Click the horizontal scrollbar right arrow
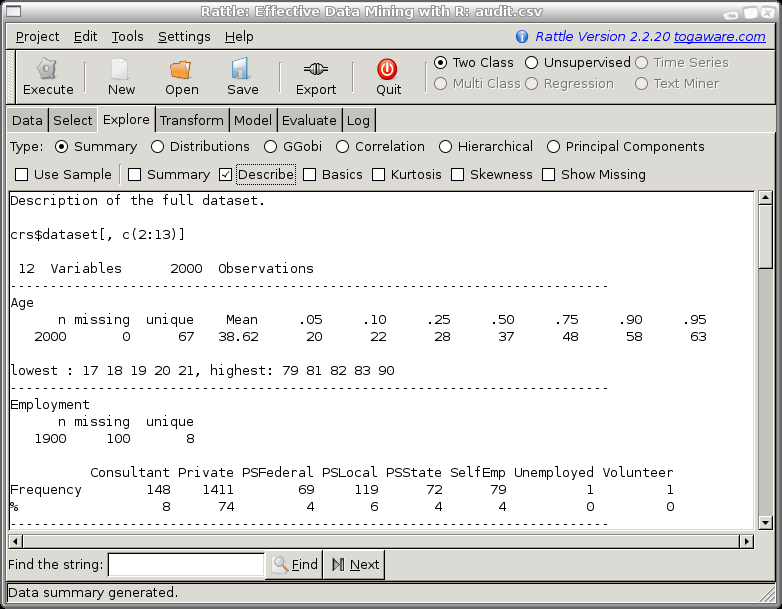 click(x=747, y=541)
